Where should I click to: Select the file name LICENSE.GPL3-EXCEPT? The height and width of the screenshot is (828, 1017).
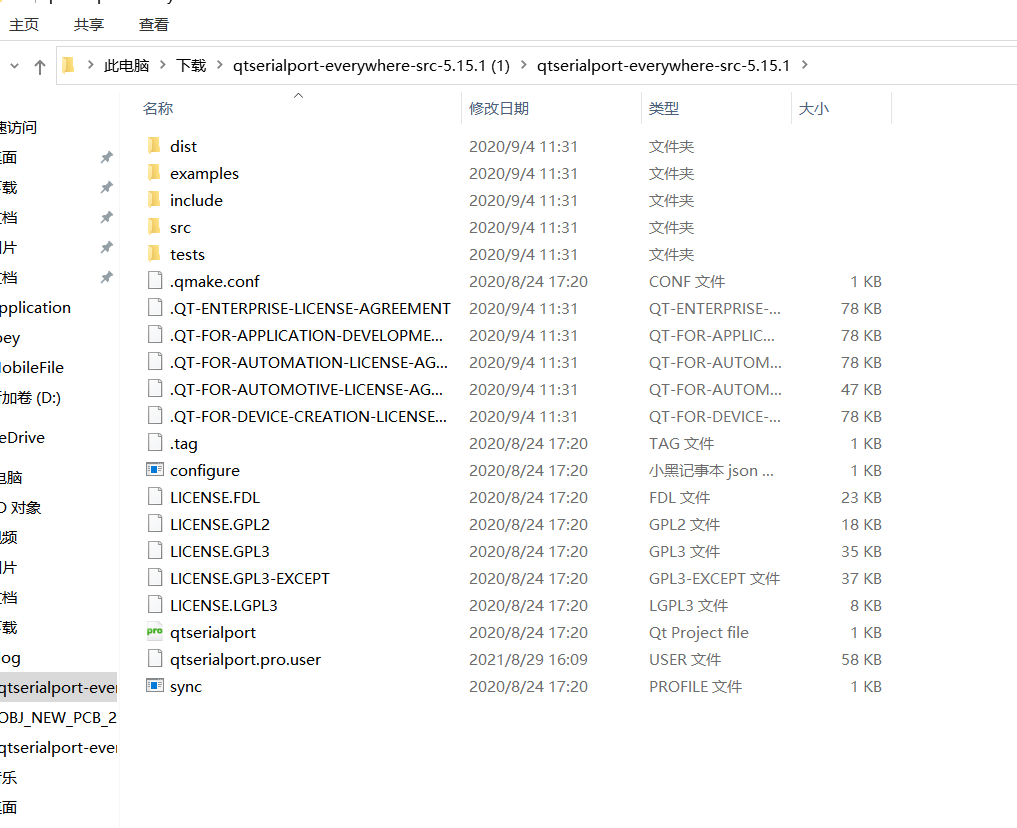click(250, 578)
